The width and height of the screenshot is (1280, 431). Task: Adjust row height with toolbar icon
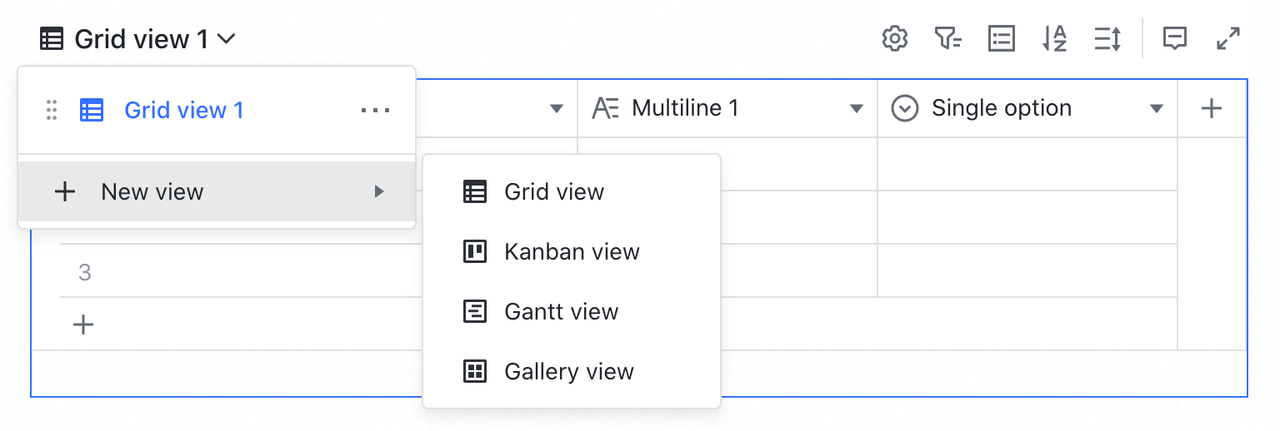(x=1107, y=39)
